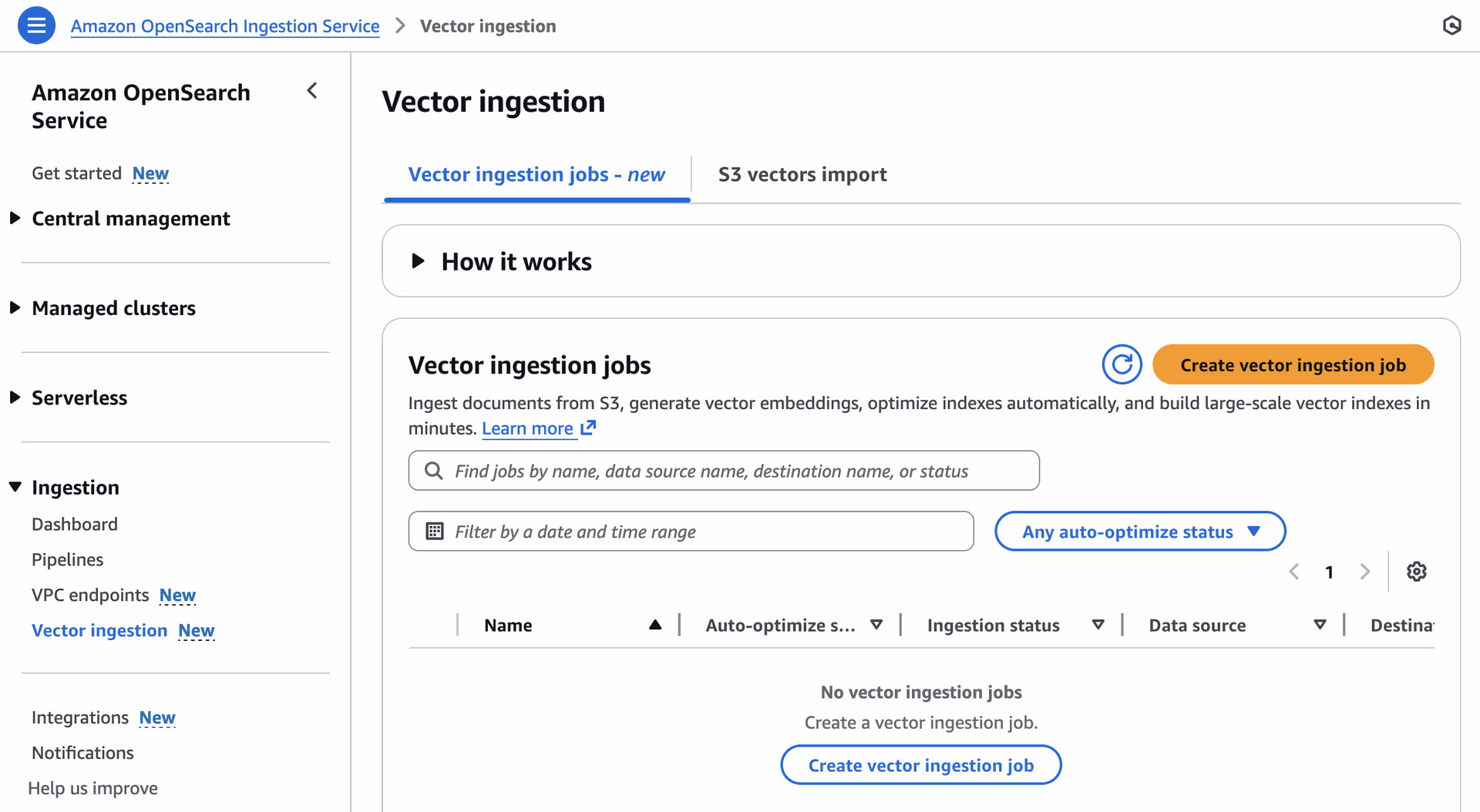Open Any auto-optimize status dropdown
This screenshot has width=1480, height=812.
tap(1139, 532)
